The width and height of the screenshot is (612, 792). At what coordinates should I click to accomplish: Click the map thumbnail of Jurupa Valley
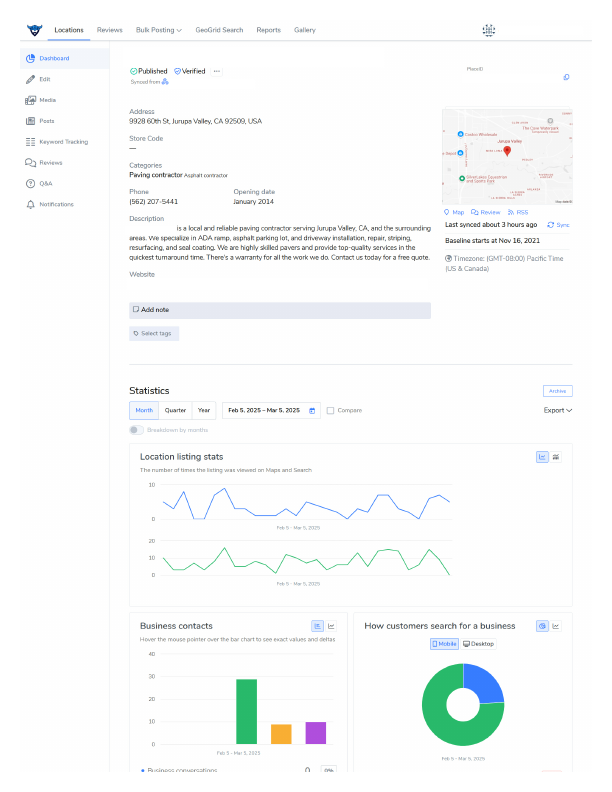tap(507, 156)
